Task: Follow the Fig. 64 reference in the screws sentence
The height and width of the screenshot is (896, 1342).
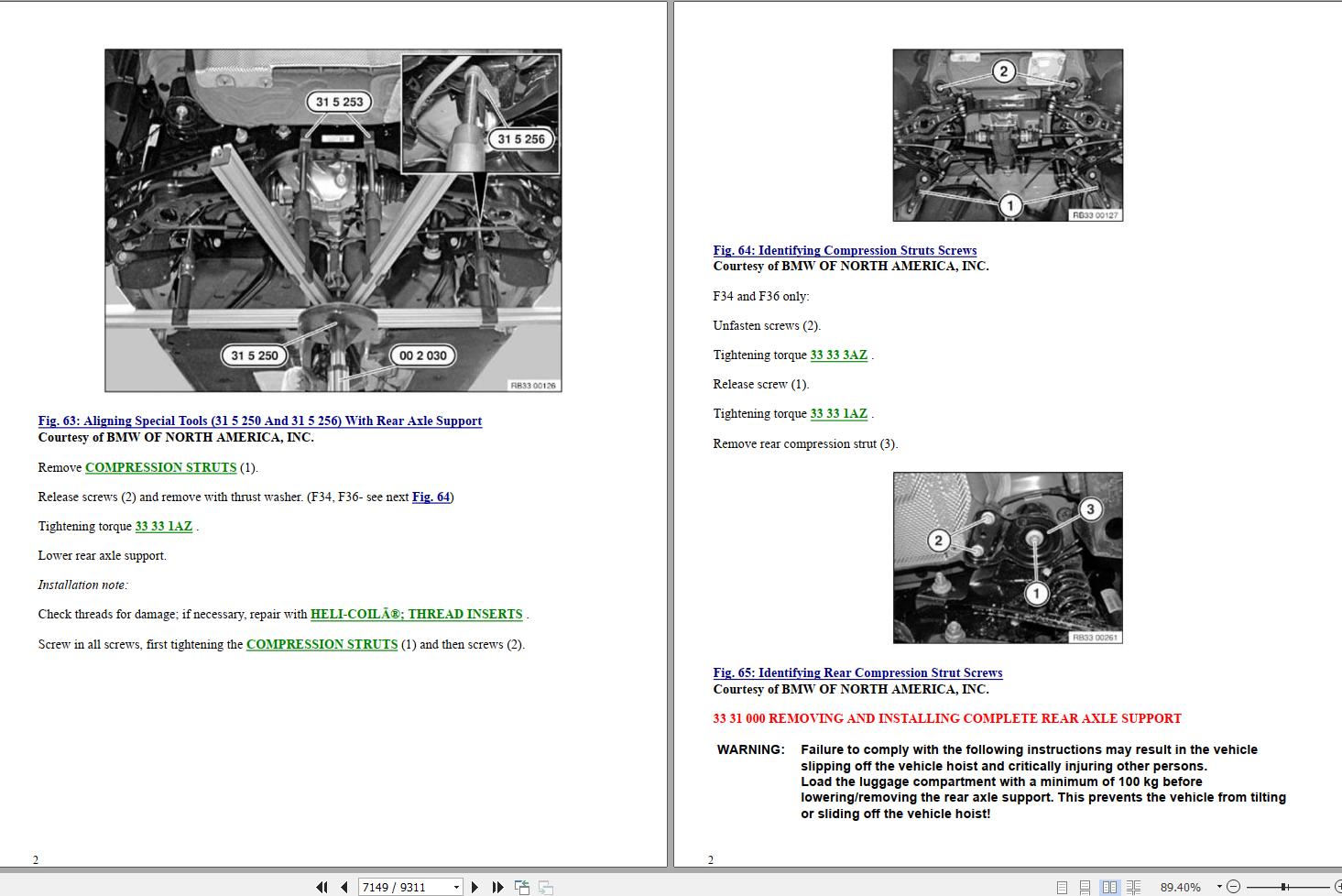Action: click(431, 497)
